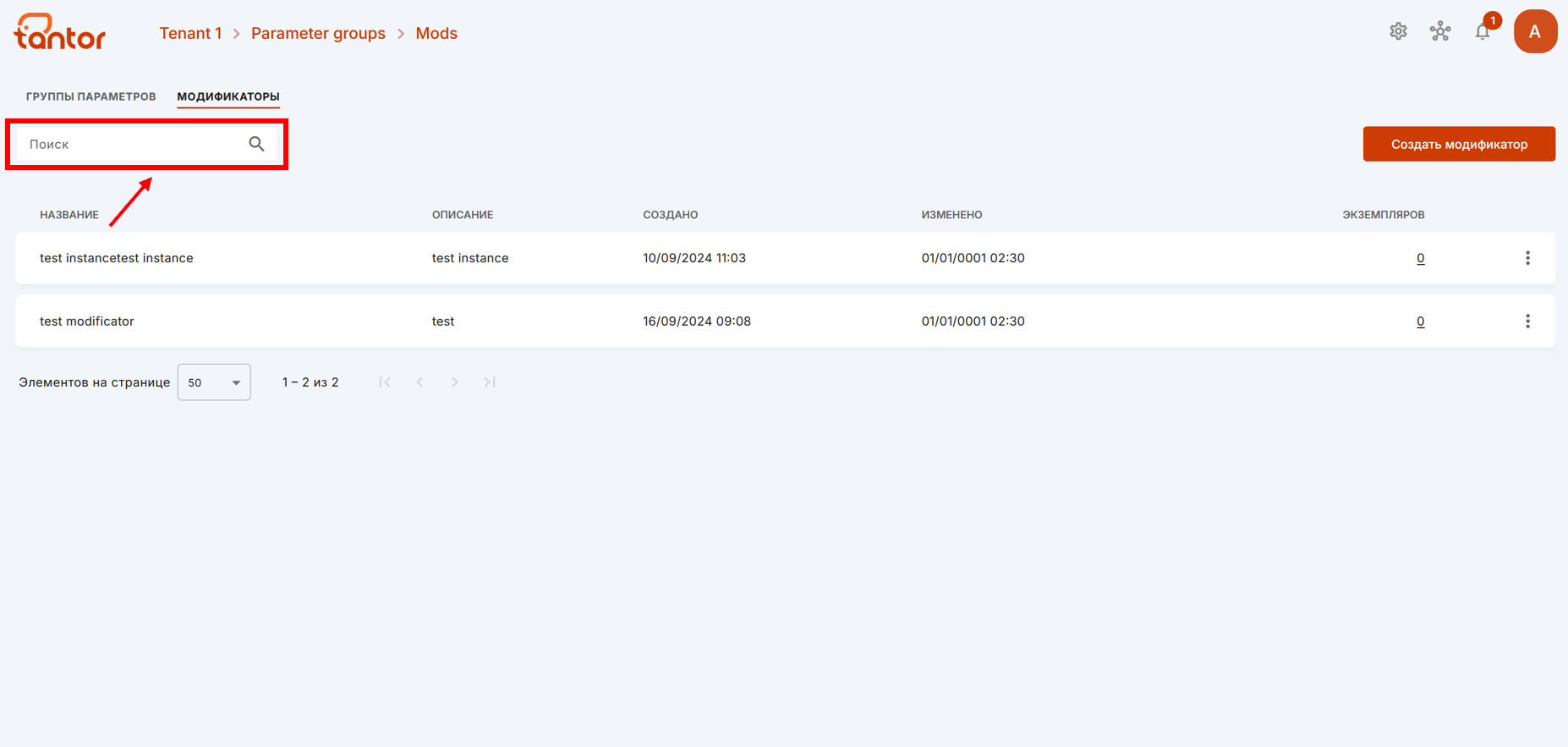Click Создать модификатор button
The width and height of the screenshot is (1568, 747).
point(1459,144)
